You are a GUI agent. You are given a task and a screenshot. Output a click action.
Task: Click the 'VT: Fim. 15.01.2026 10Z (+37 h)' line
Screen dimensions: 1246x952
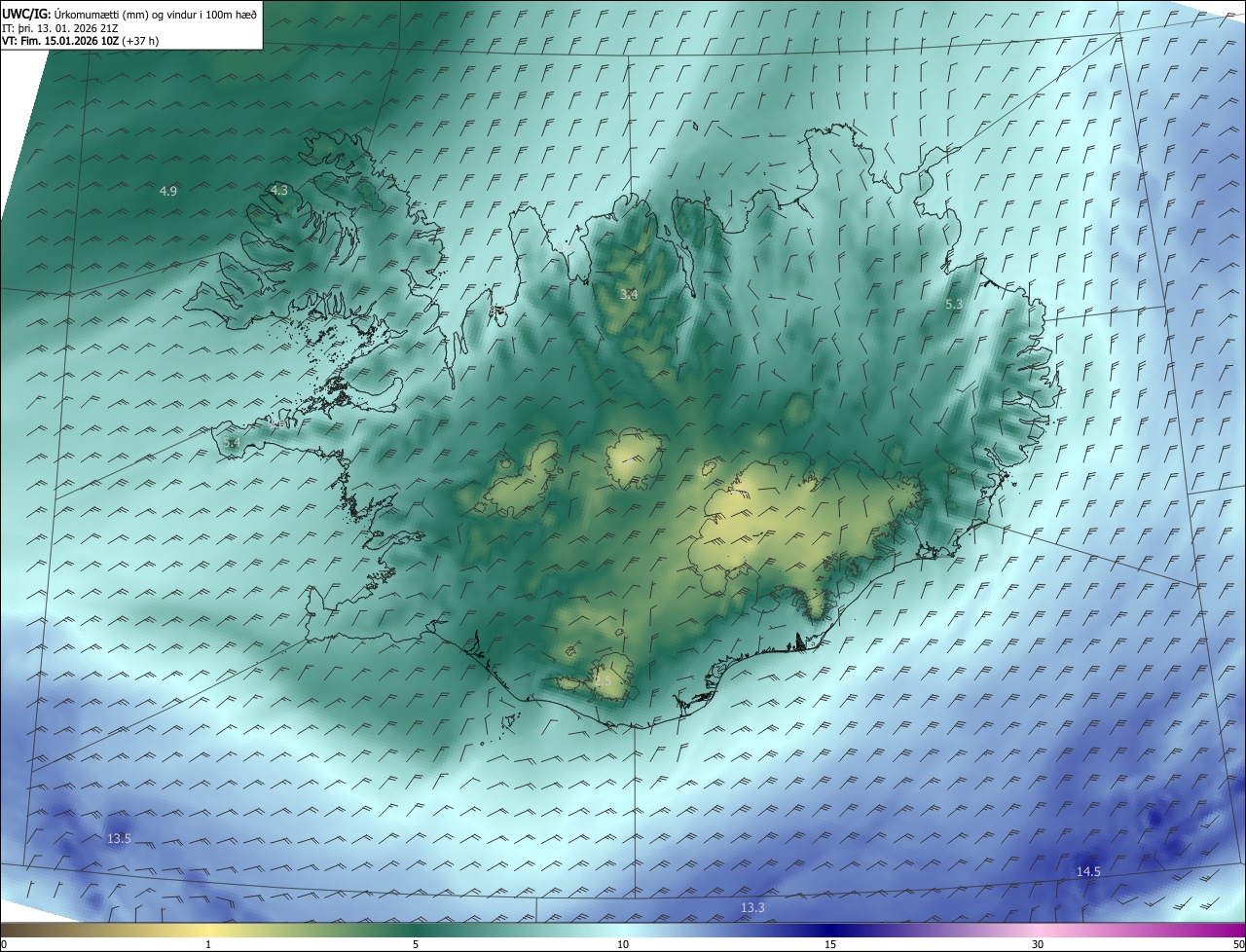pyautogui.click(x=80, y=41)
